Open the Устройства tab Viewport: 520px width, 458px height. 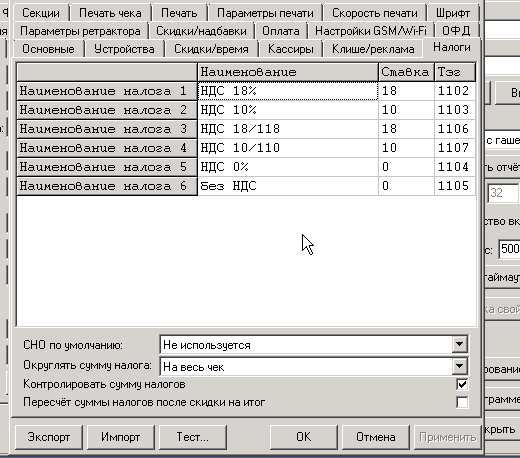coord(124,49)
